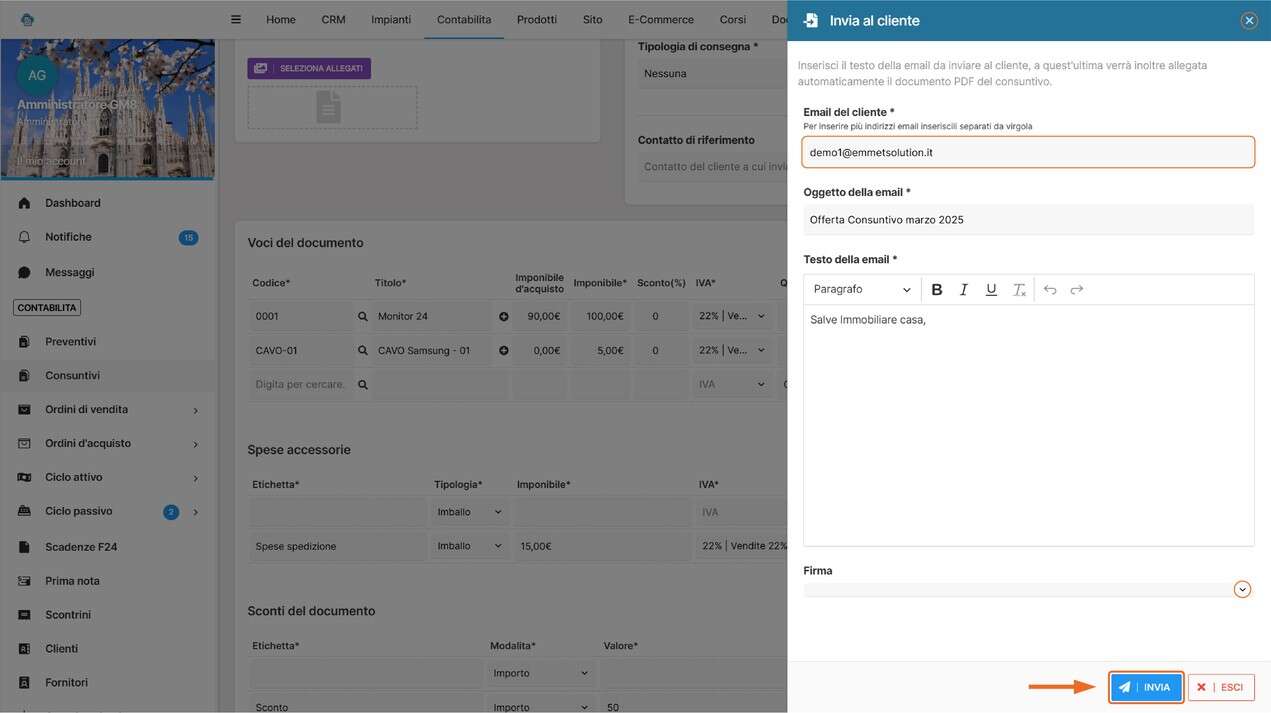Undo last change in email editor
This screenshot has width=1271, height=713.
point(1050,290)
